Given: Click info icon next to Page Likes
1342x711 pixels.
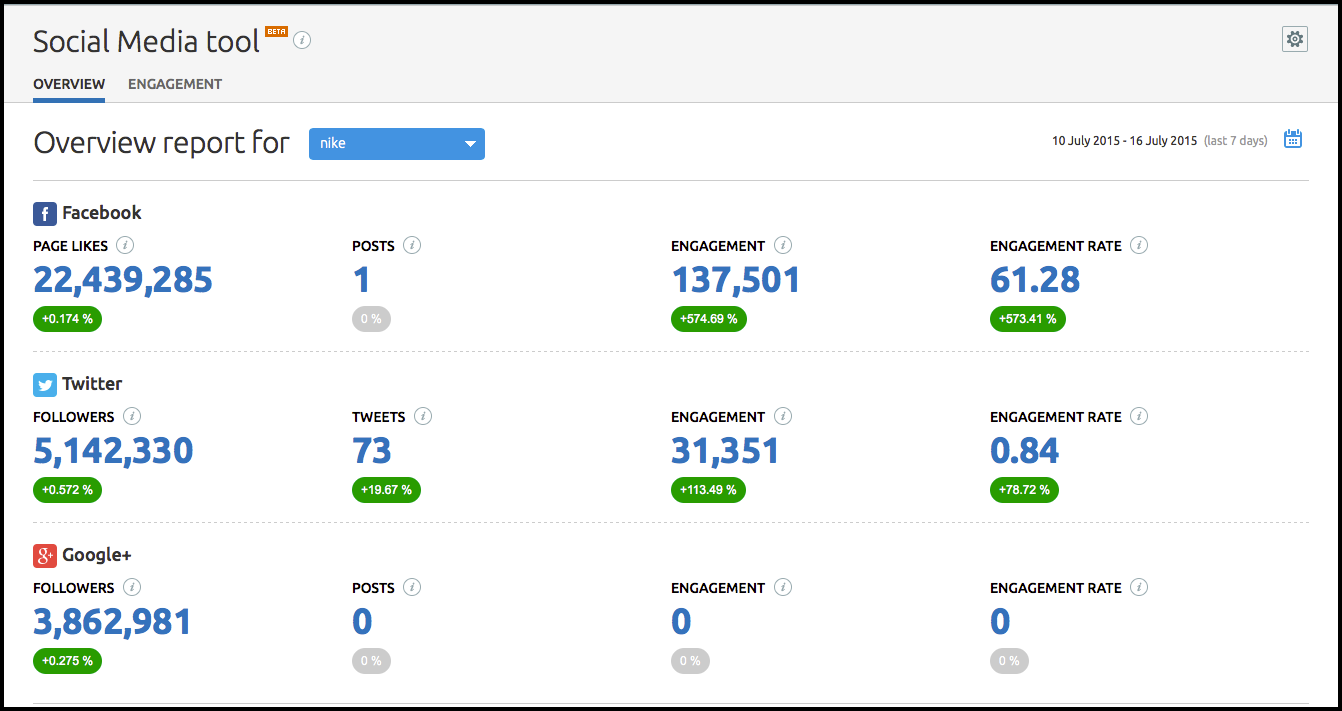Looking at the screenshot, I should point(125,245).
